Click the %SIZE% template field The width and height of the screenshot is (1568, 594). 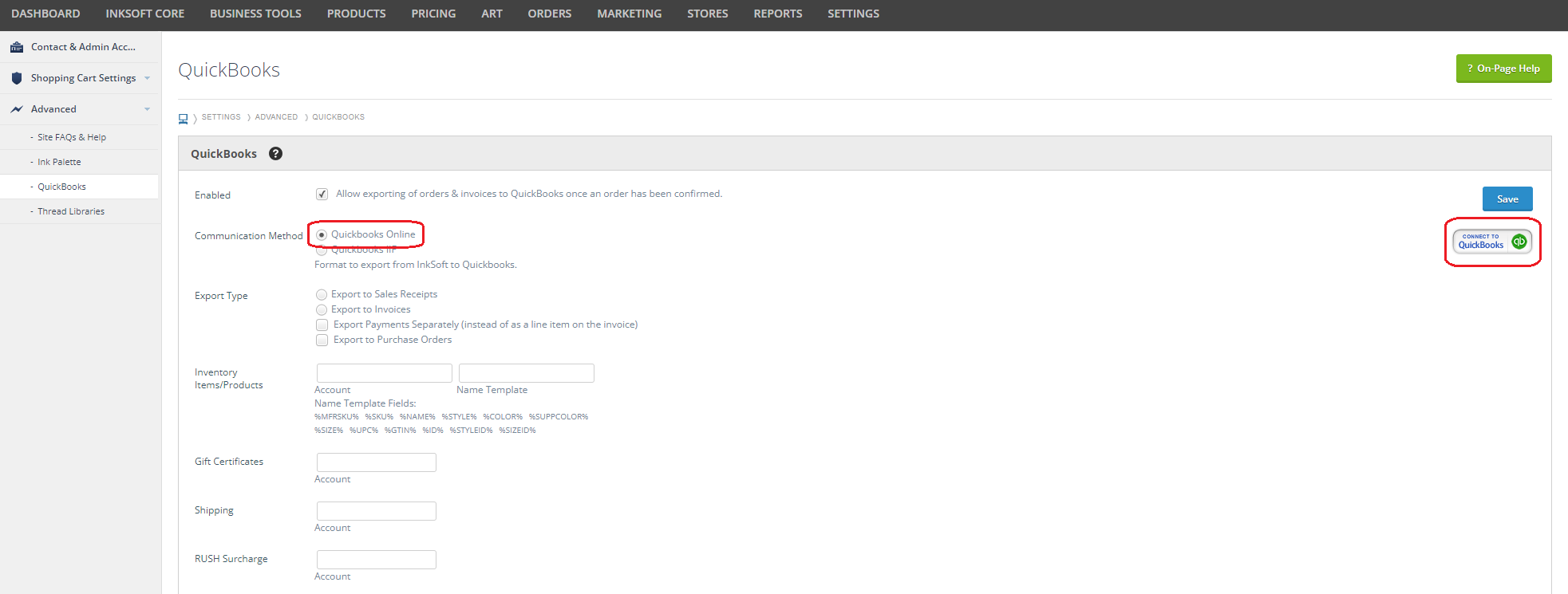329,431
